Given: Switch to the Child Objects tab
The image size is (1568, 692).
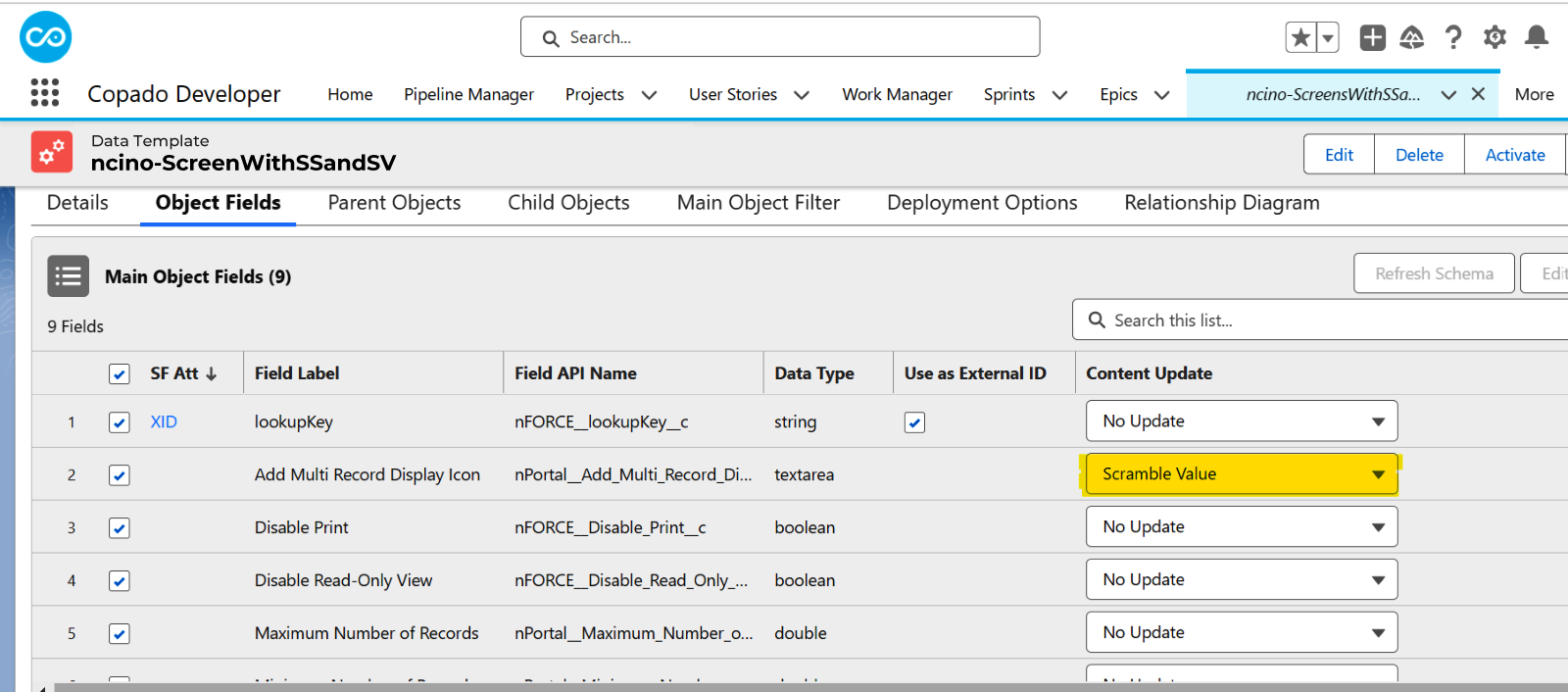Looking at the screenshot, I should [568, 203].
